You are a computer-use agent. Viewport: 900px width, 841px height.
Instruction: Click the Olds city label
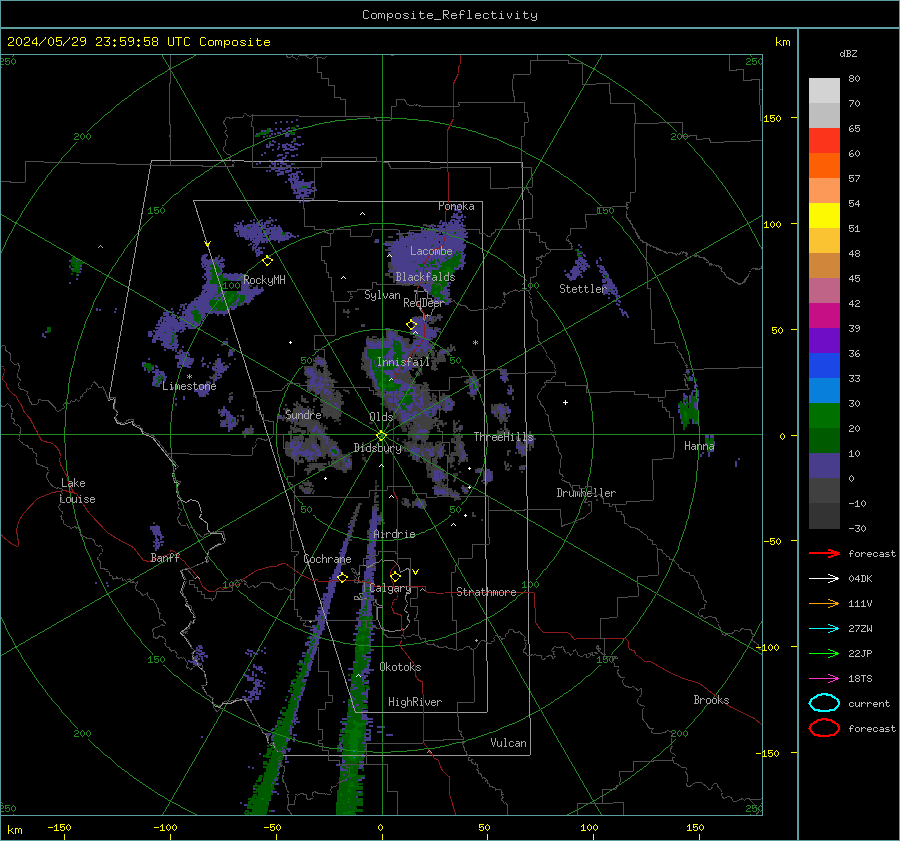381,417
